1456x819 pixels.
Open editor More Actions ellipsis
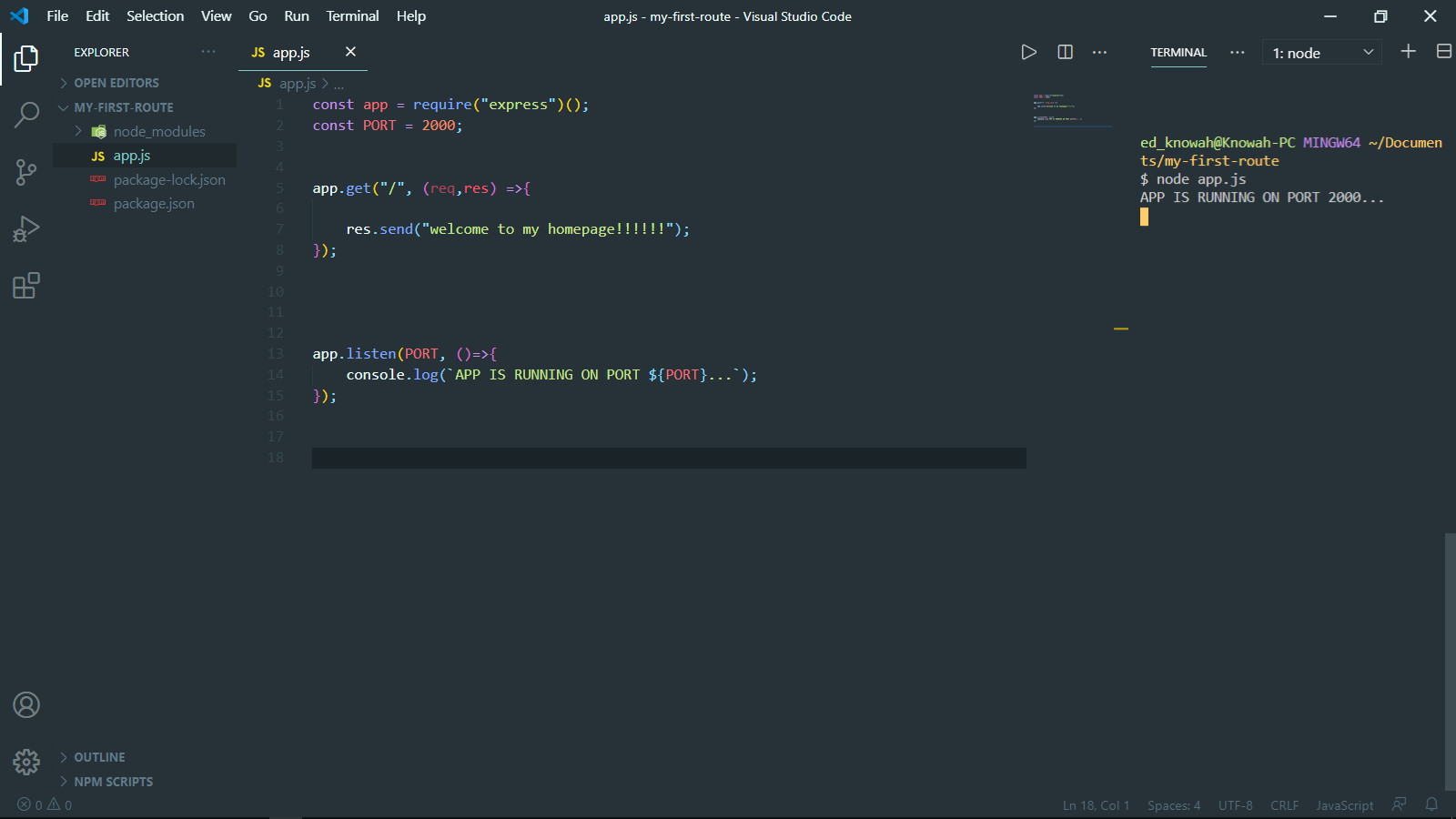pyautogui.click(x=1099, y=53)
